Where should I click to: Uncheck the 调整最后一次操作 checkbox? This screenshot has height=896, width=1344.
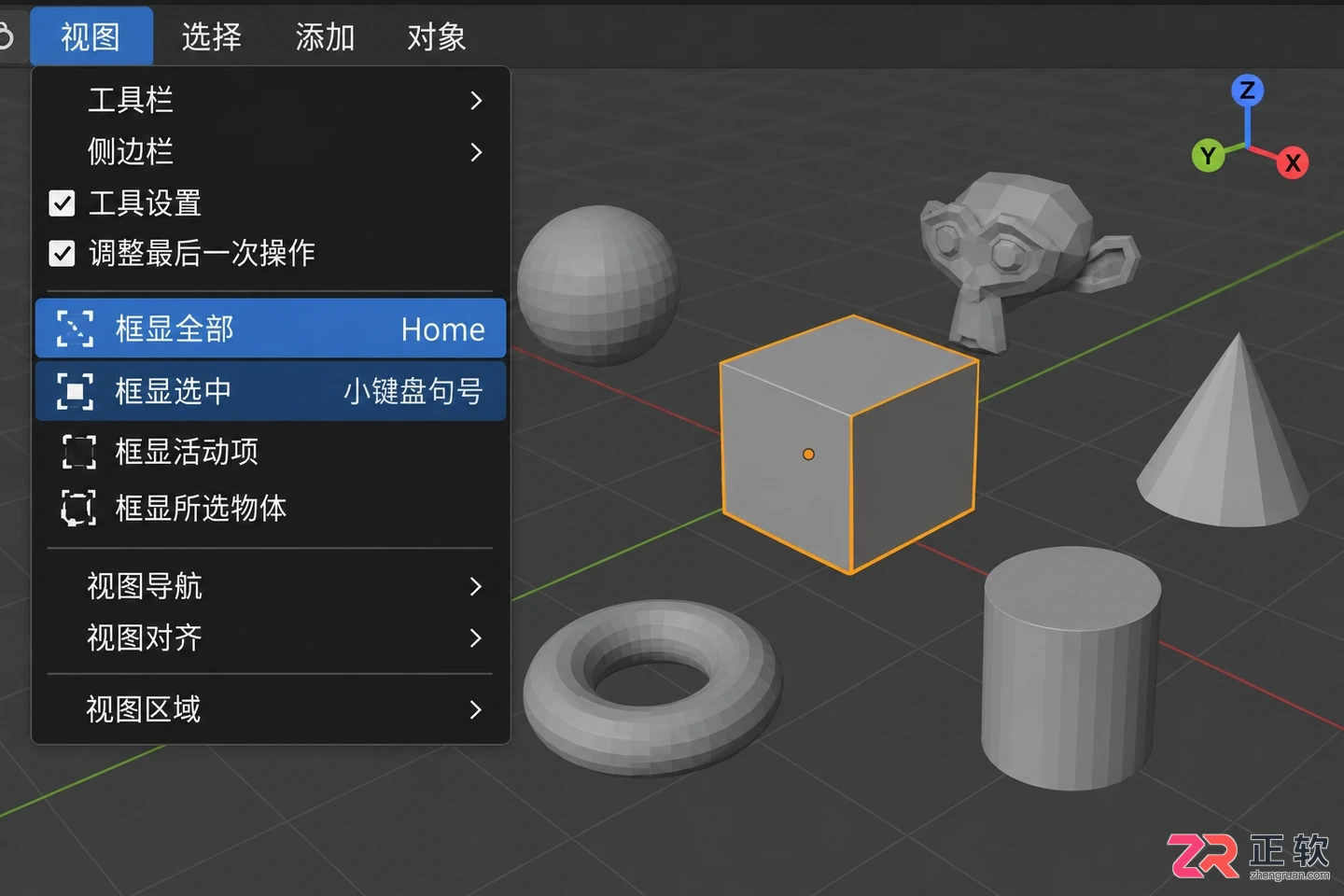coord(62,253)
